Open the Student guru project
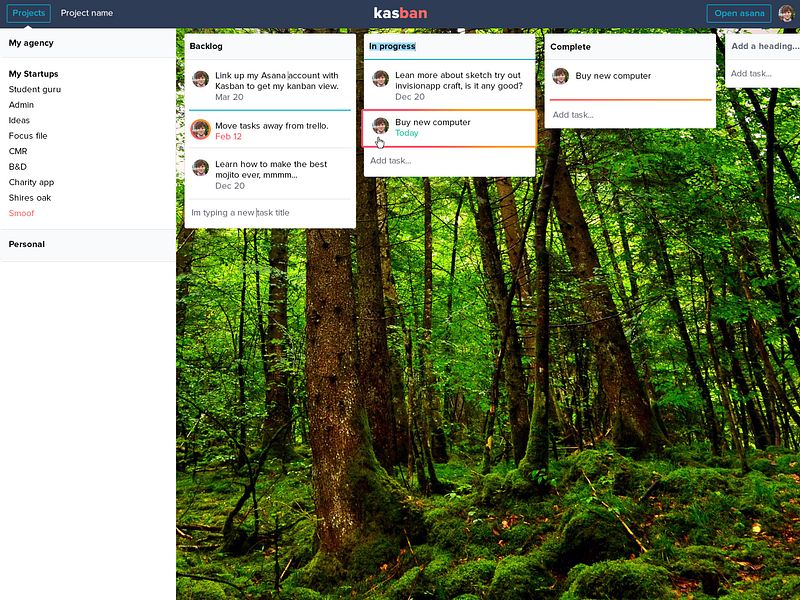This screenshot has width=800, height=600. coord(35,89)
